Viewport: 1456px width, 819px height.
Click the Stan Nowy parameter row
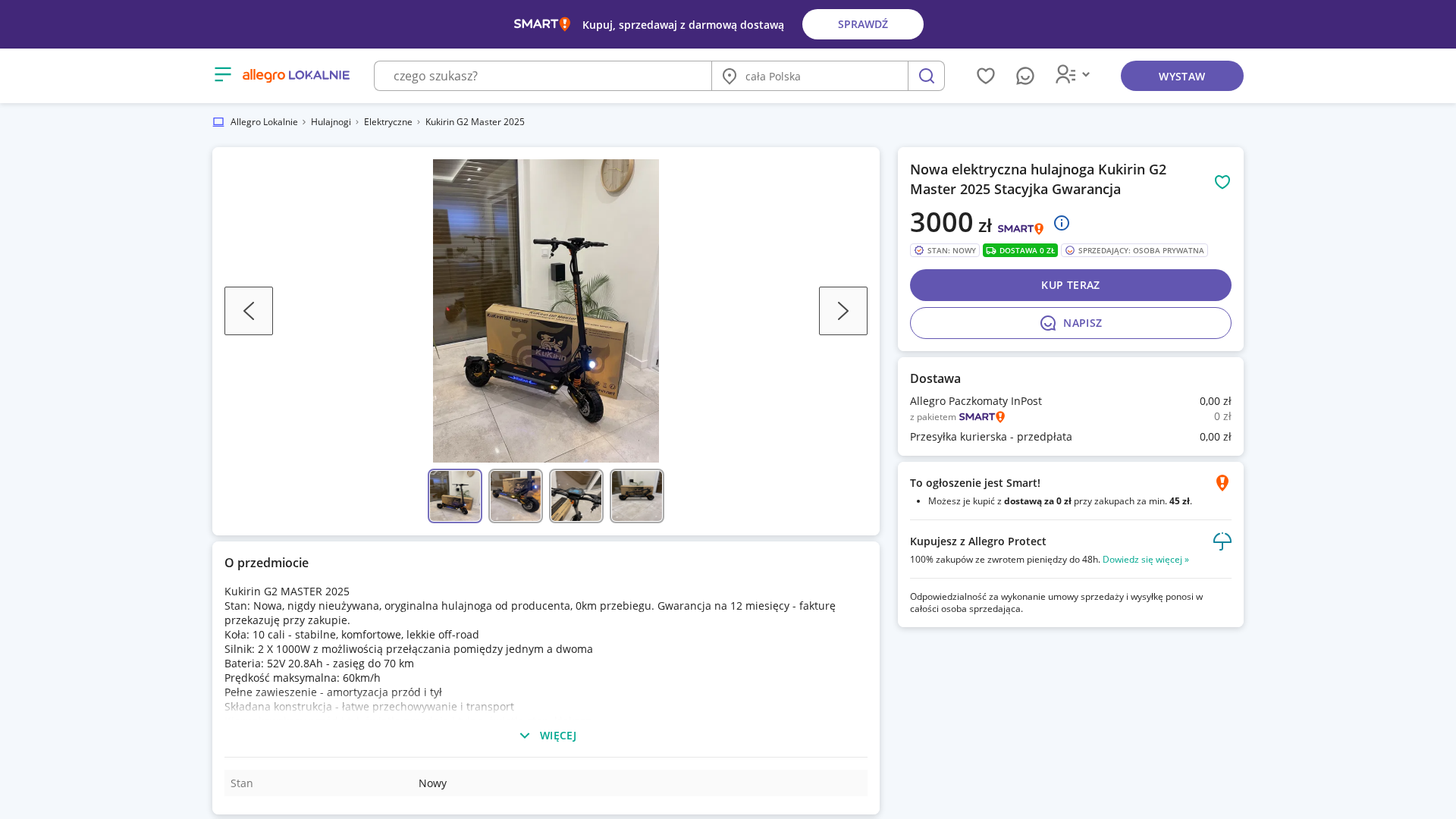(546, 783)
